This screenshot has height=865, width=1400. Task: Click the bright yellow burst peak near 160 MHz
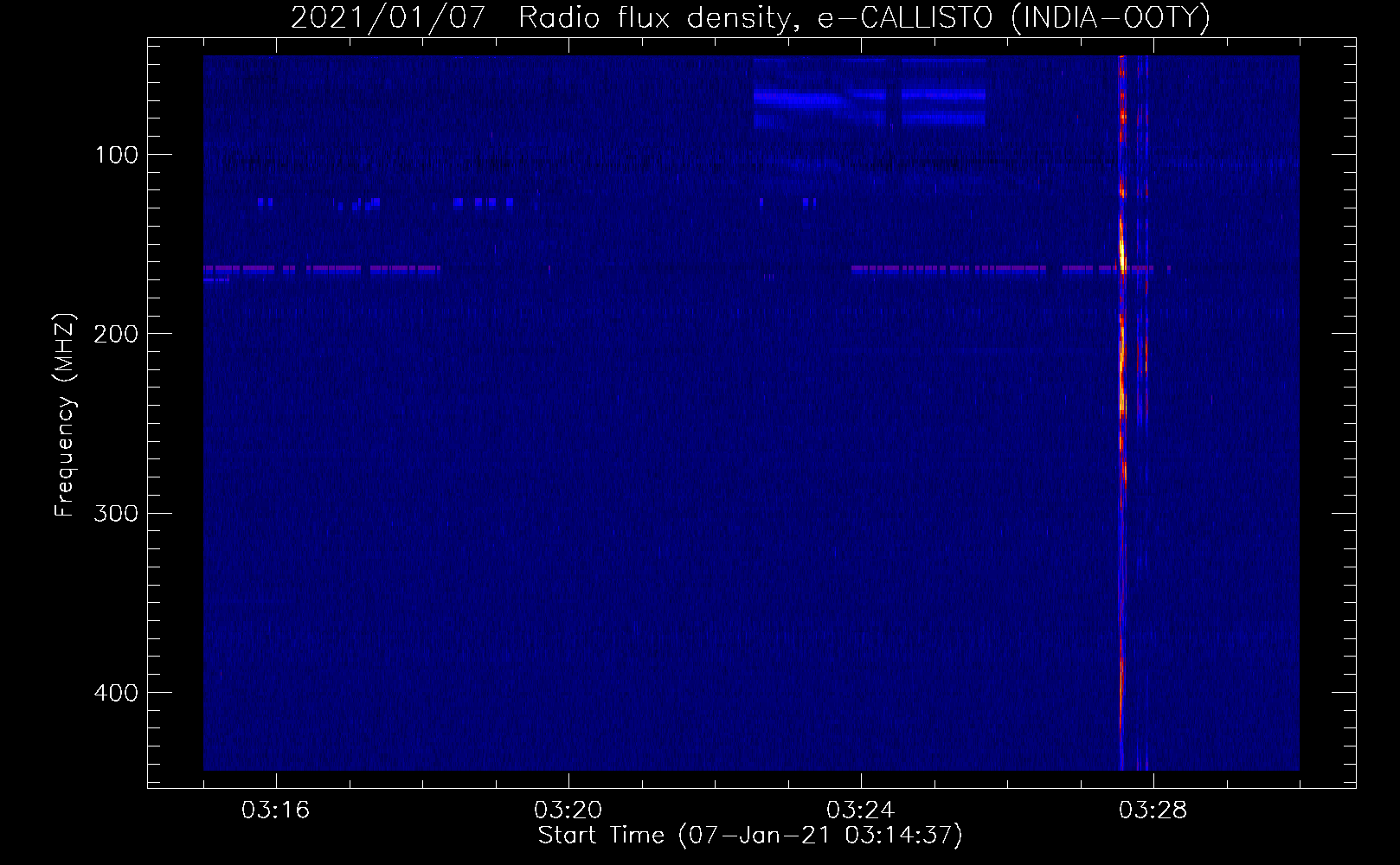(1122, 254)
